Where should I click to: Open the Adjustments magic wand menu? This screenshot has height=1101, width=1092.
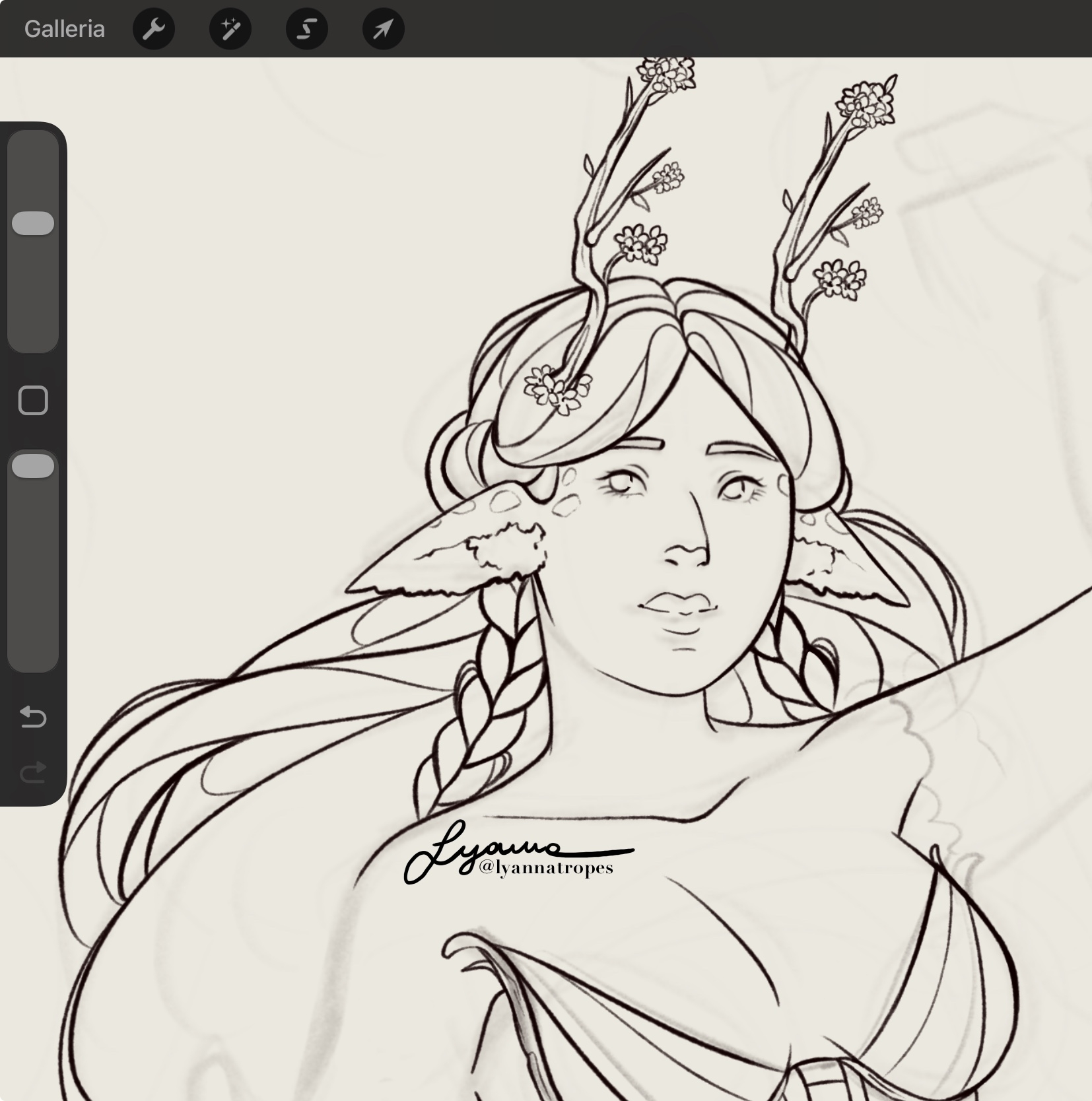230,29
